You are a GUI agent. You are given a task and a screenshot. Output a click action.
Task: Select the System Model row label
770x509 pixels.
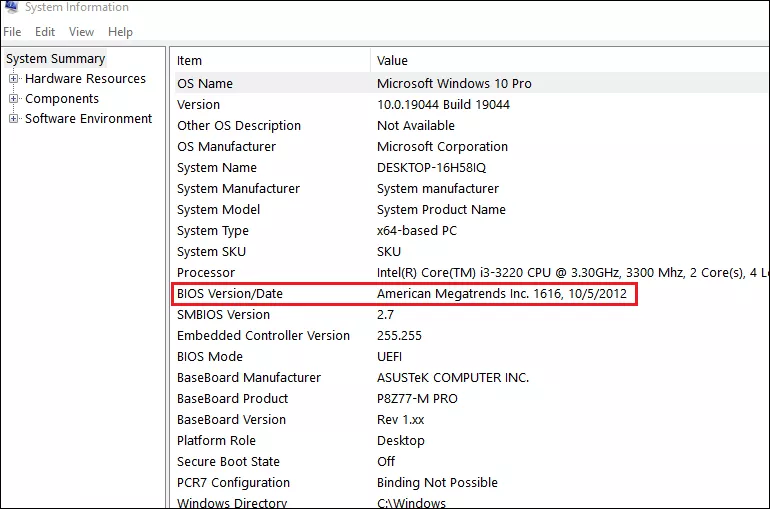pos(219,210)
